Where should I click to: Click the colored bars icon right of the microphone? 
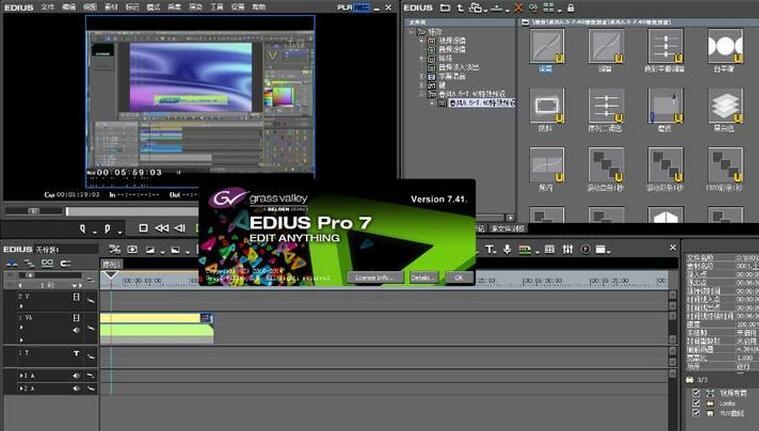click(525, 249)
